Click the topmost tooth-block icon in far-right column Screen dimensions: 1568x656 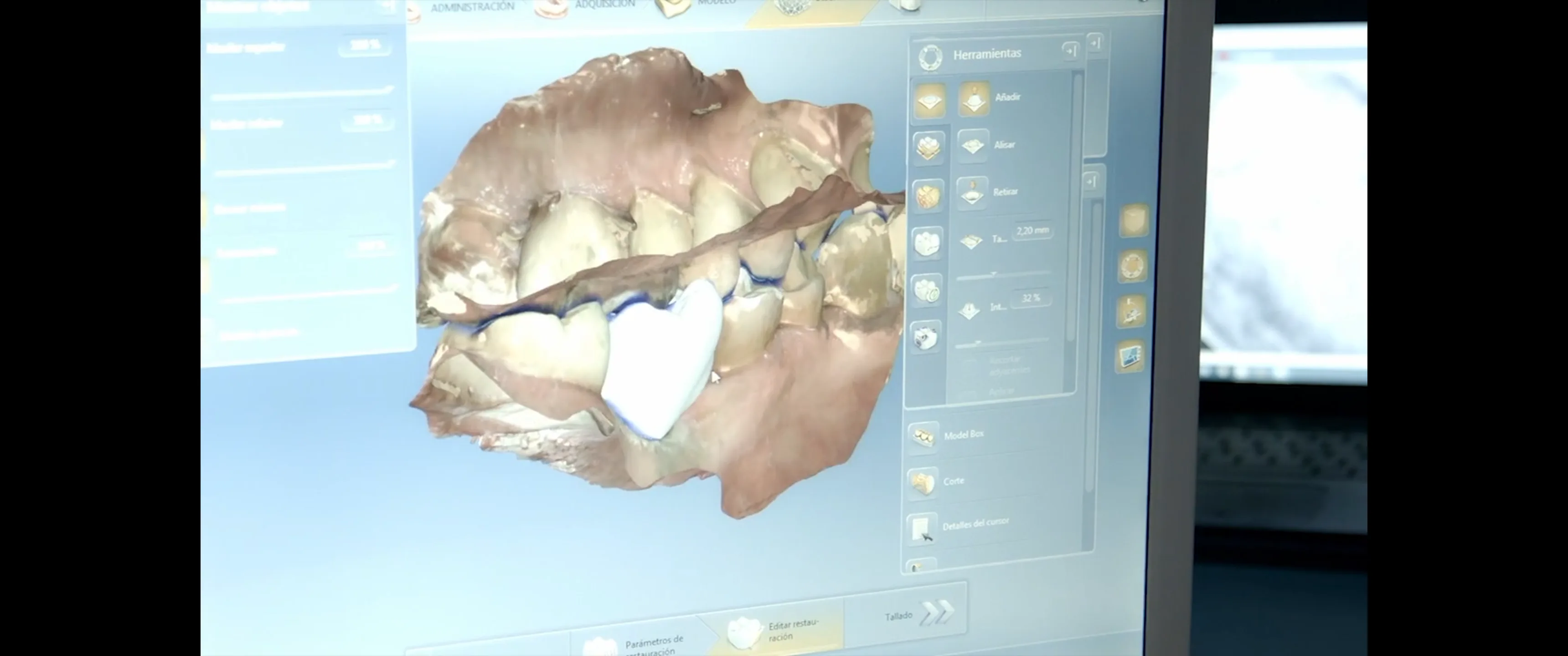tap(1134, 220)
